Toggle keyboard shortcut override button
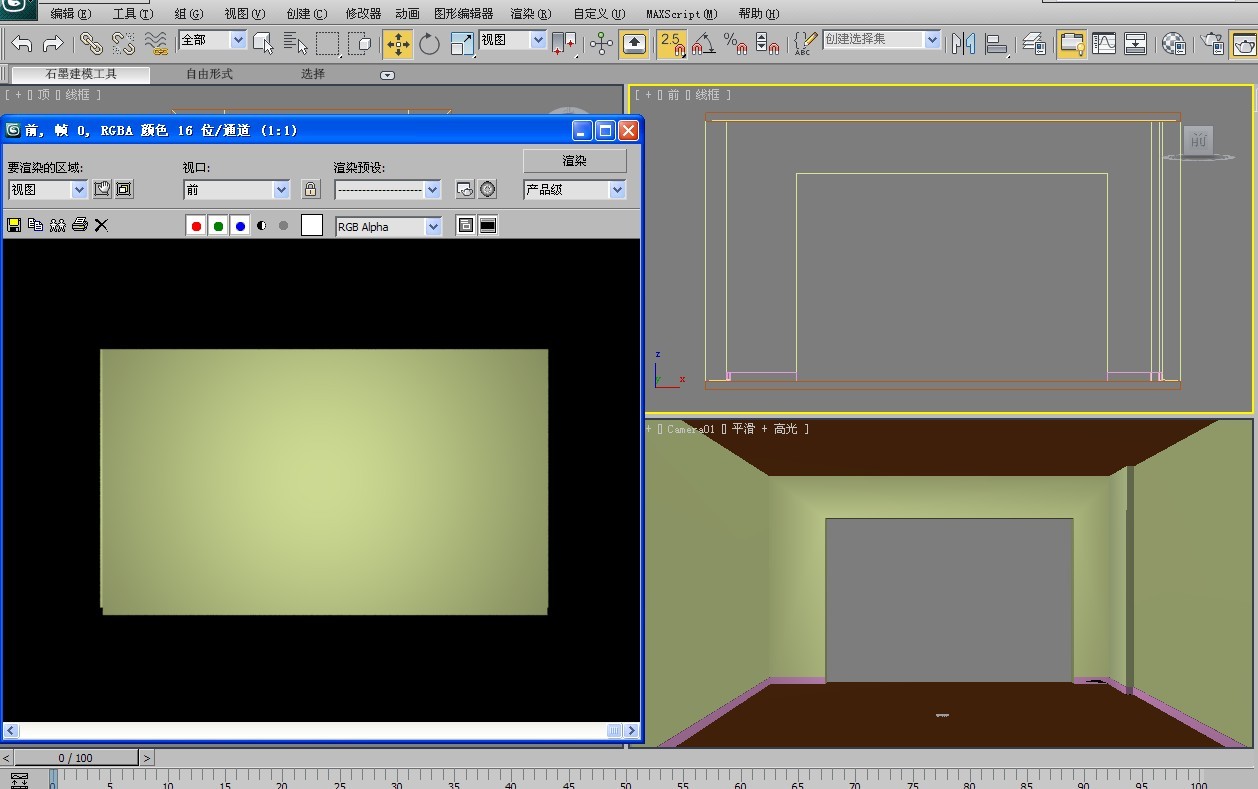 634,43
